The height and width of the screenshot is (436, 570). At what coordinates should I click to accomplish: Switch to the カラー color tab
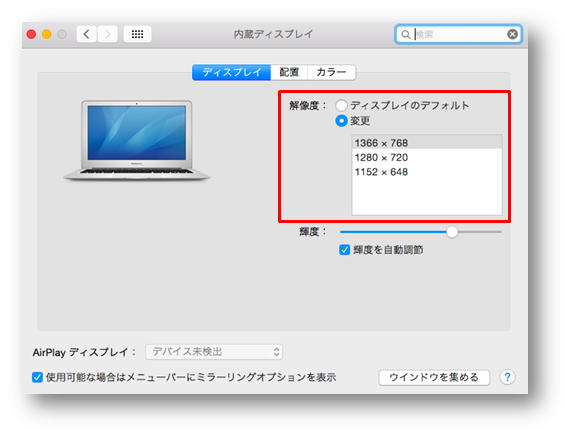[x=331, y=72]
